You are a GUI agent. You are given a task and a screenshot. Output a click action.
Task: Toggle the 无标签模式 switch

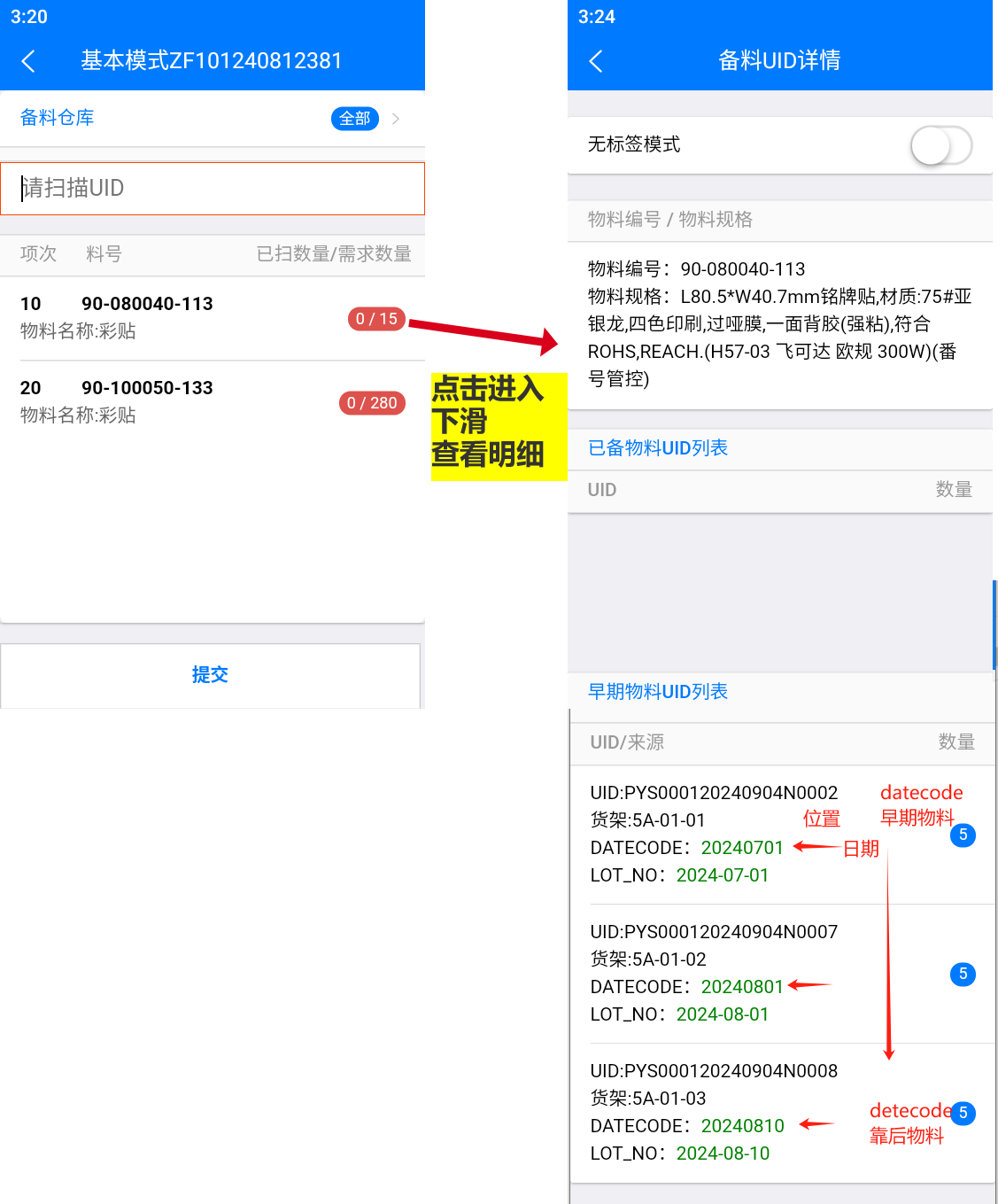click(940, 145)
